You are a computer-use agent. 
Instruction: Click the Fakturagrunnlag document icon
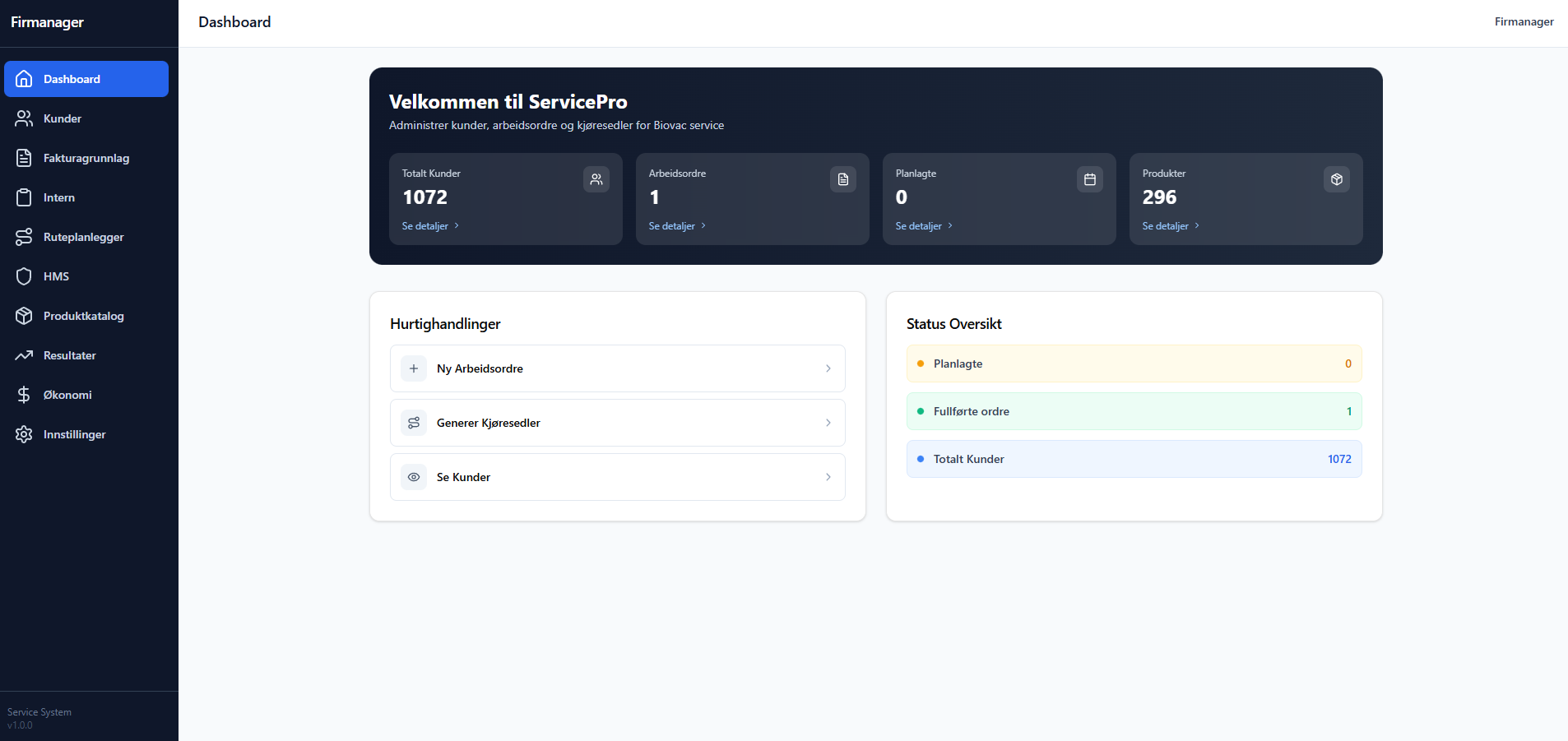click(x=24, y=158)
